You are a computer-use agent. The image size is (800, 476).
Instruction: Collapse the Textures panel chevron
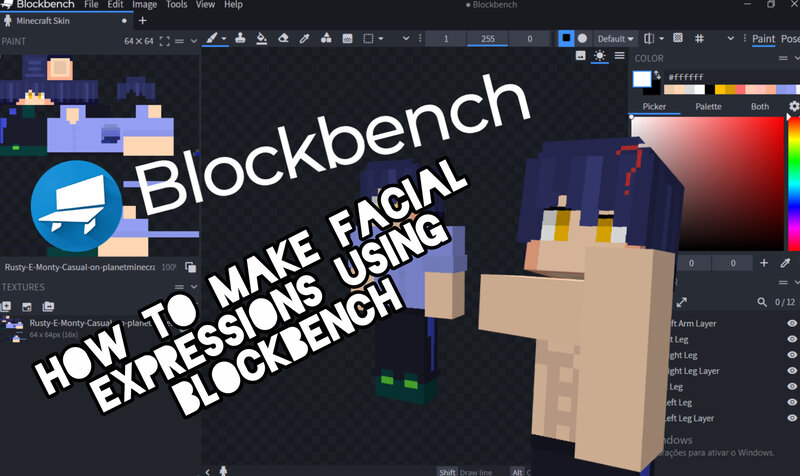(x=194, y=287)
